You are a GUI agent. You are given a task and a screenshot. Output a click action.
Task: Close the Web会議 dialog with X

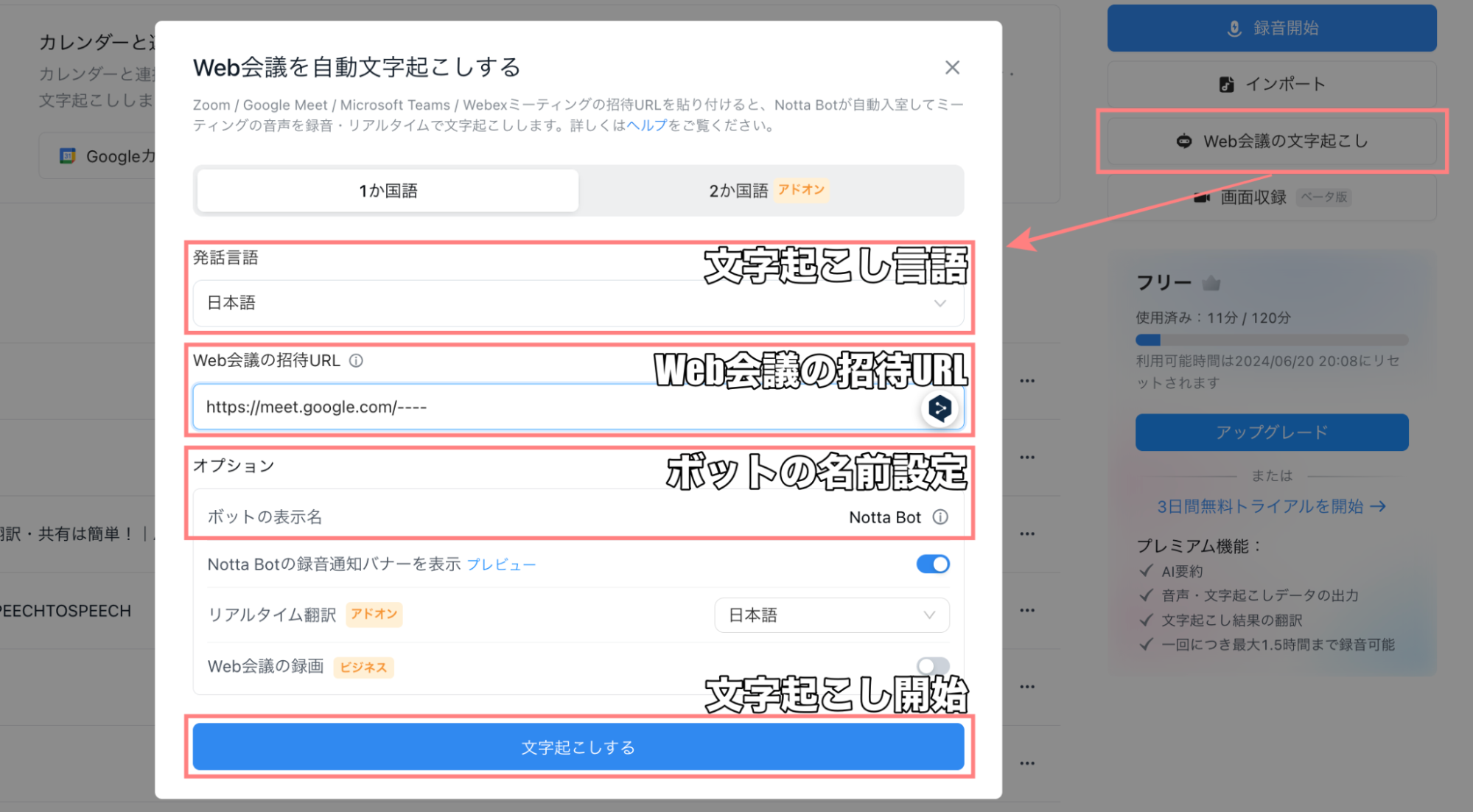click(x=952, y=68)
